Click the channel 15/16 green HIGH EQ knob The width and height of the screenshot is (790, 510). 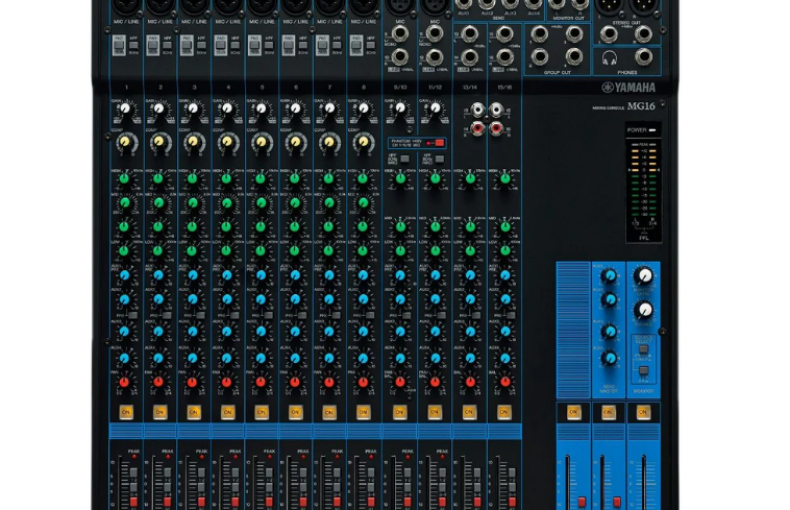505,178
